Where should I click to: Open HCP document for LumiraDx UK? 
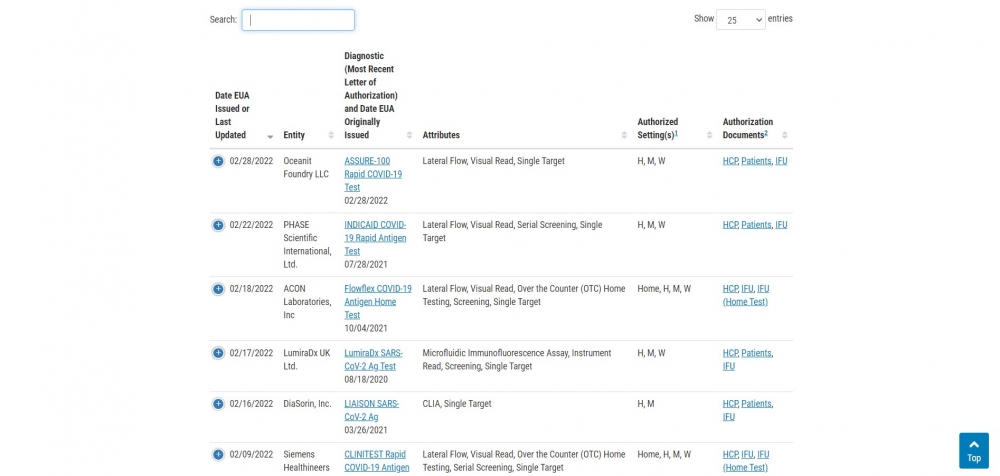730,353
